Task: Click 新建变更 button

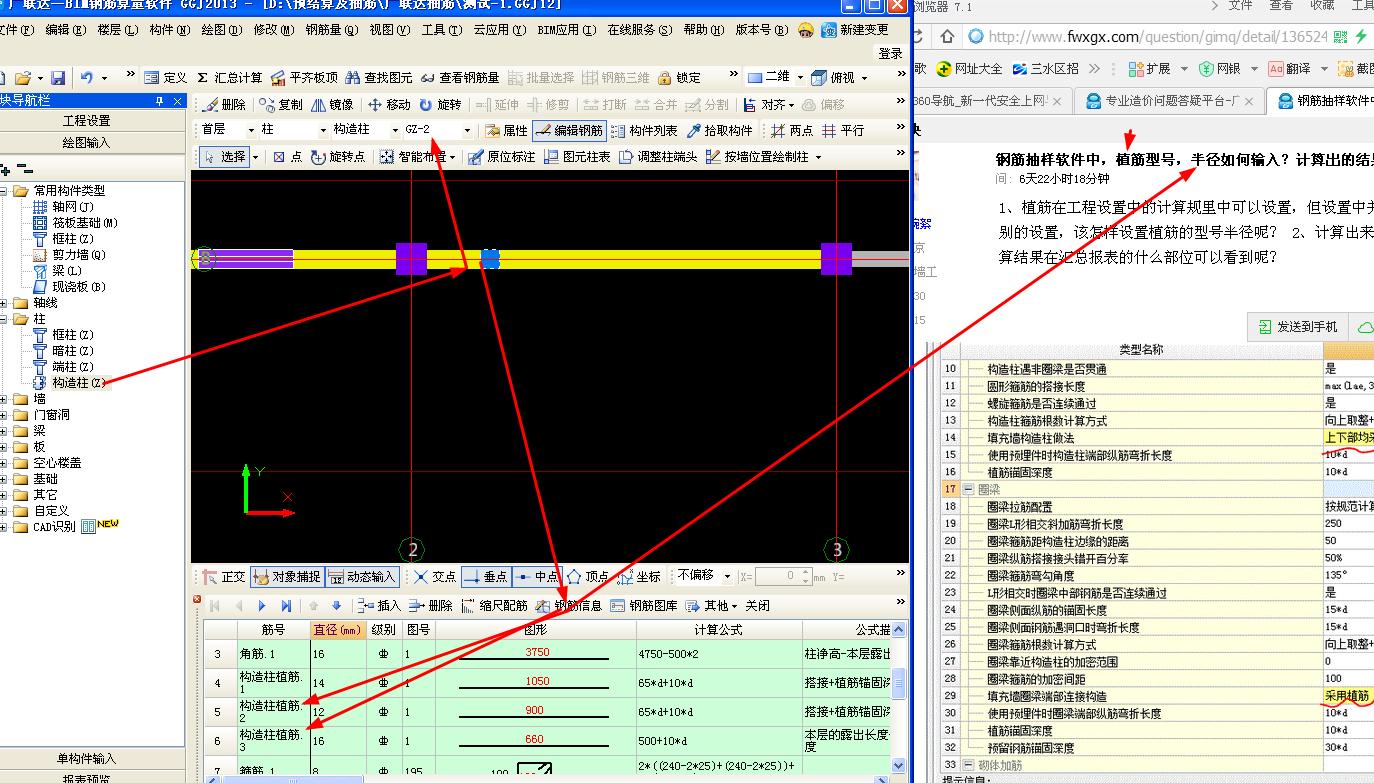Action: [x=855, y=30]
